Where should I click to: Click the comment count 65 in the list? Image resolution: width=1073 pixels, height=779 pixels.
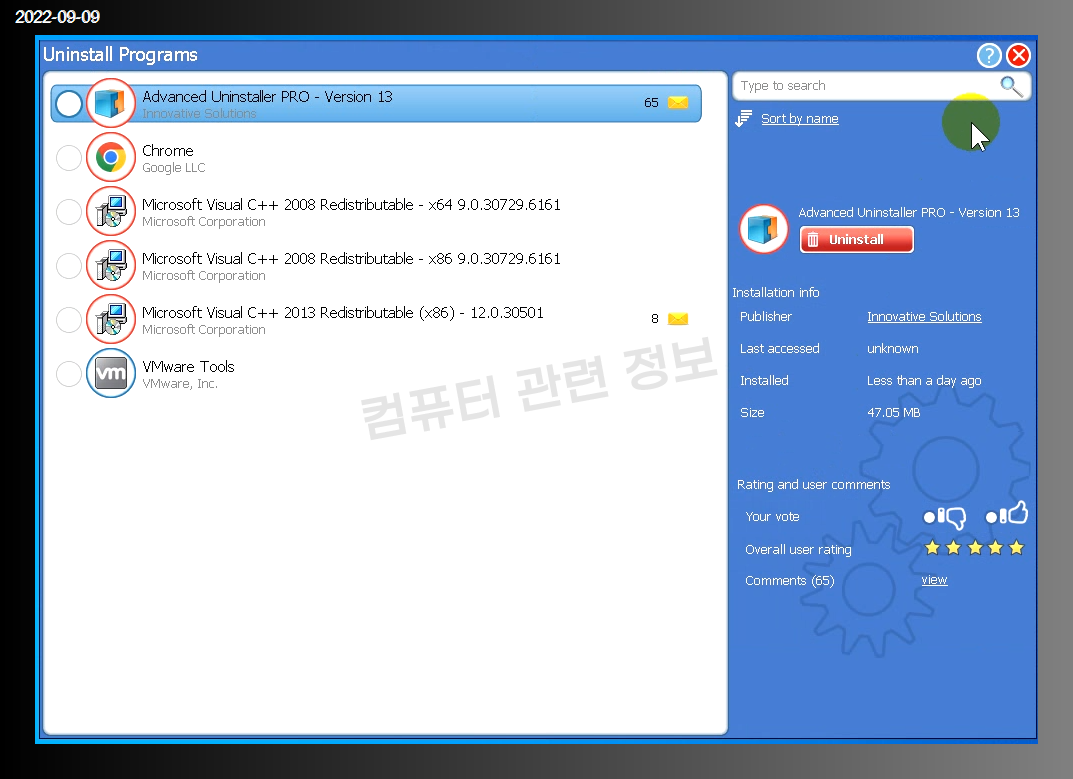point(651,103)
